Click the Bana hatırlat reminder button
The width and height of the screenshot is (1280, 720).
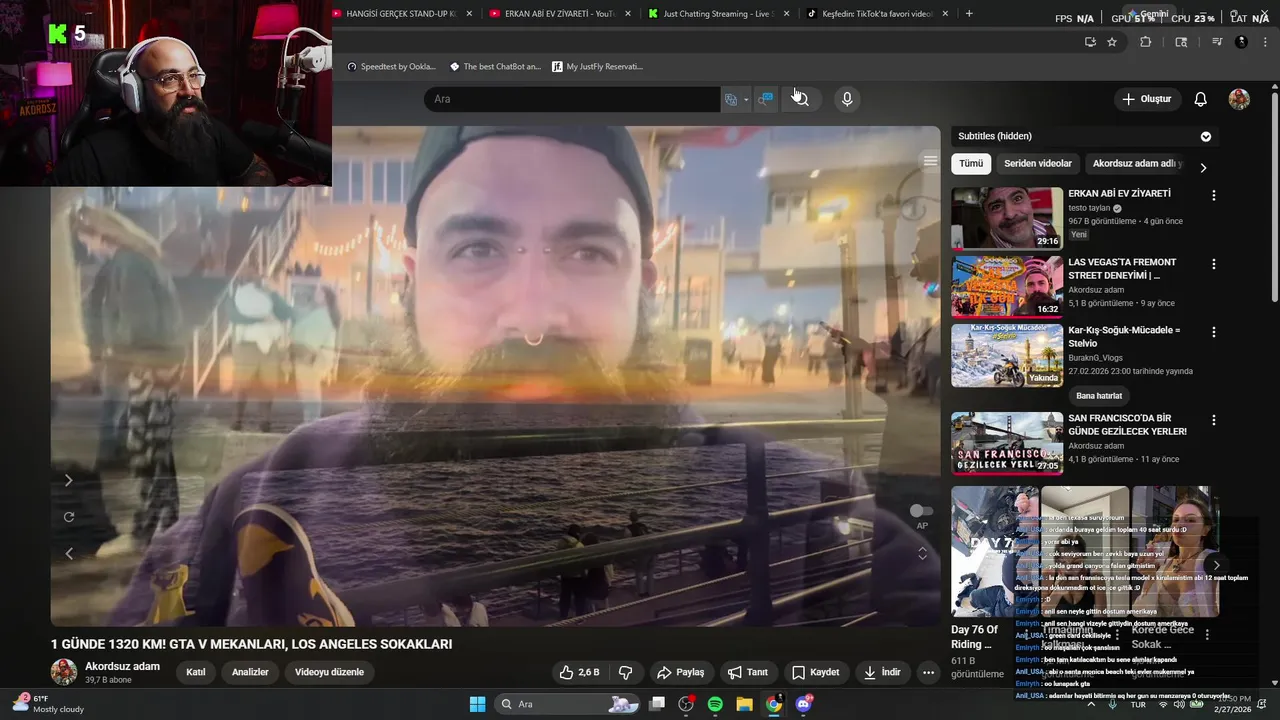pyautogui.click(x=1099, y=396)
